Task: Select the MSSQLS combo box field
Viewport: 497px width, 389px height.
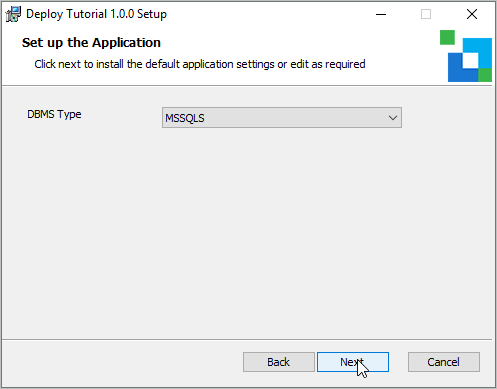Action: click(x=282, y=118)
